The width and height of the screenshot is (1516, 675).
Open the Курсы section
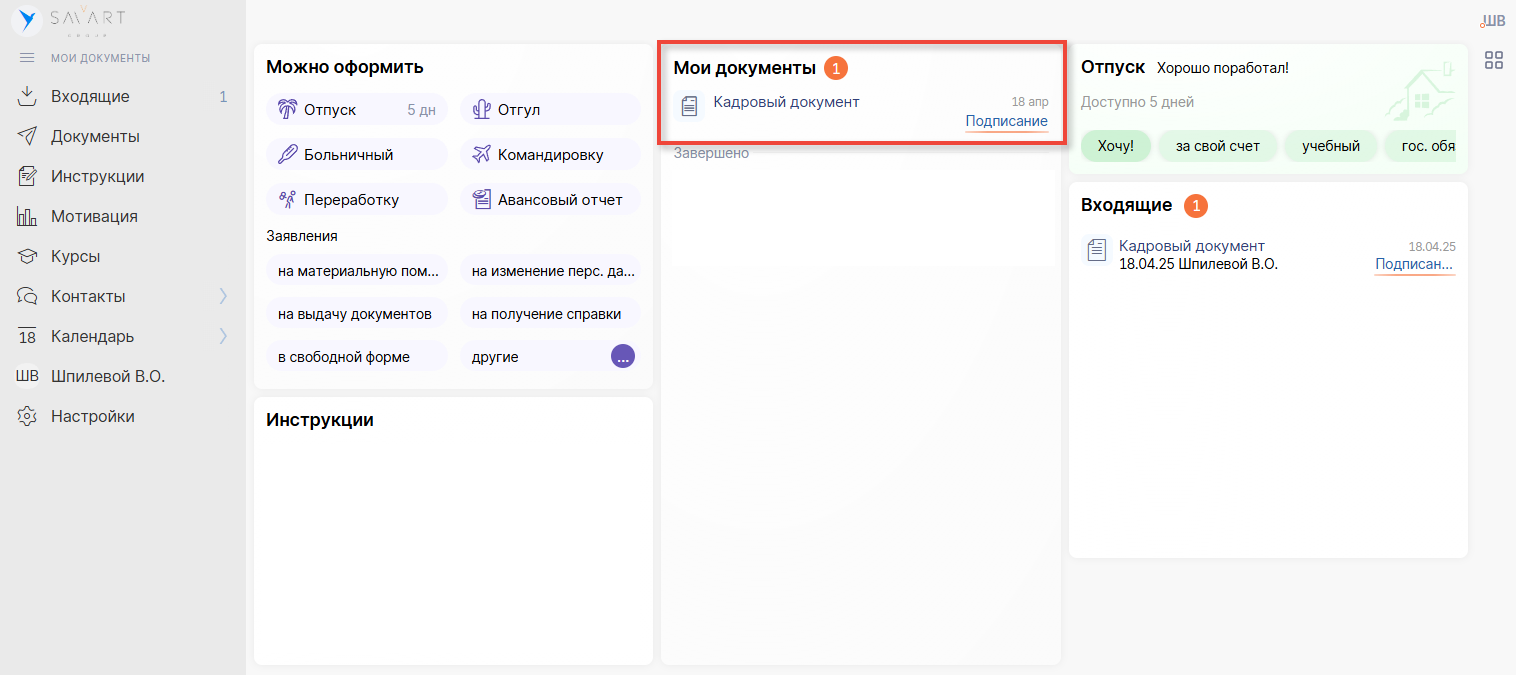pyautogui.click(x=75, y=257)
